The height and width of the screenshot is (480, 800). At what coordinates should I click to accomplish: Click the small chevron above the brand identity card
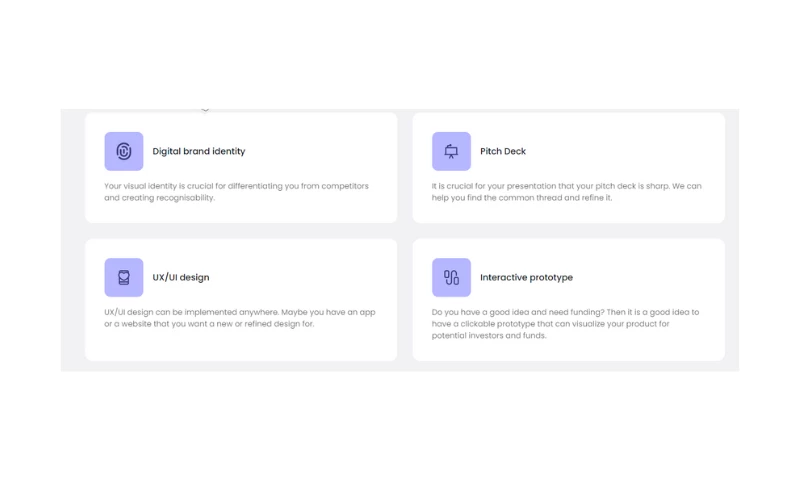205,109
